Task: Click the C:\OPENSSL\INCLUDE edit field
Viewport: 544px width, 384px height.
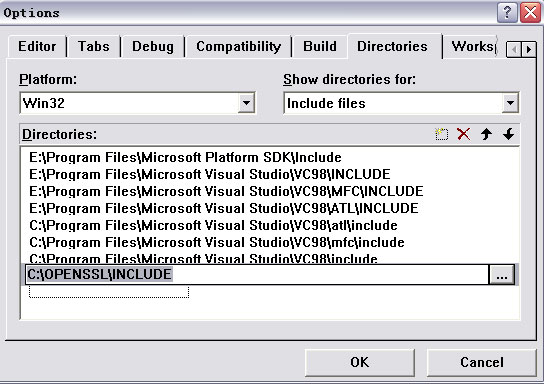Action: coord(257,275)
